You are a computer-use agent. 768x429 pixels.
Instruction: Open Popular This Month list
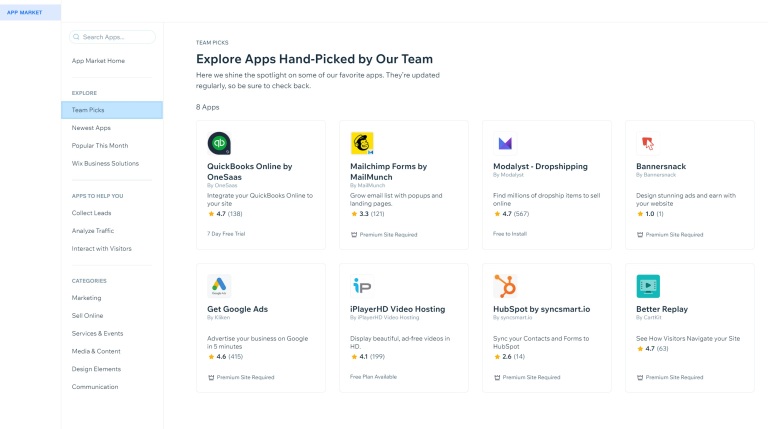[x=100, y=145]
